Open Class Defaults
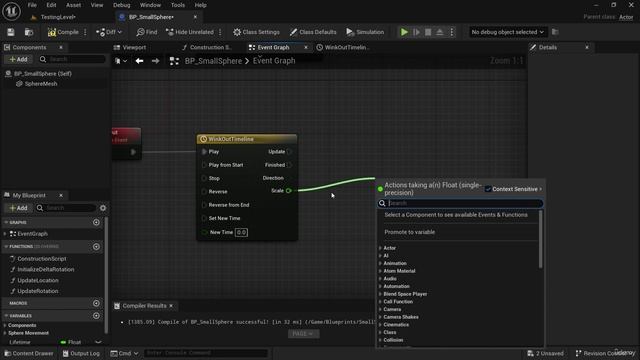The image size is (640, 360). coord(313,32)
